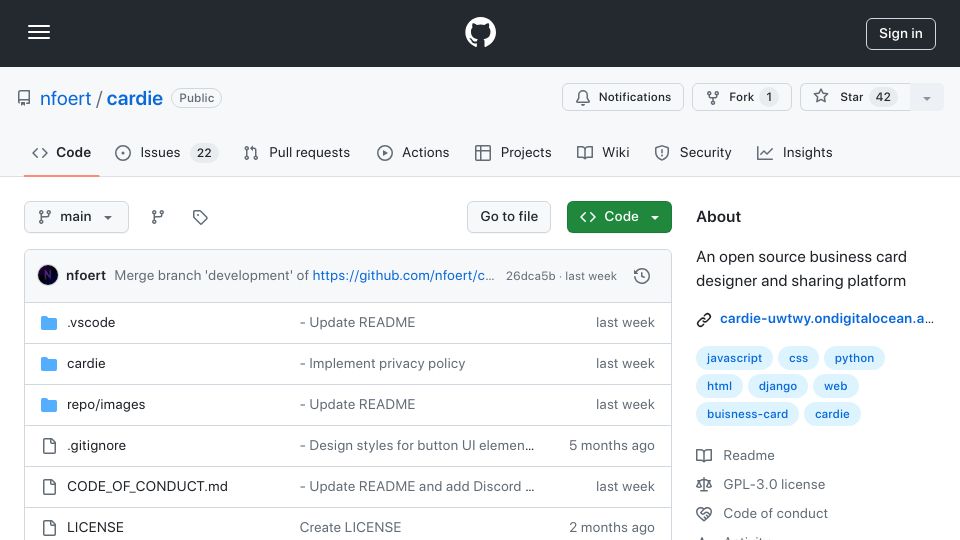Open the Insights tab

tap(795, 152)
